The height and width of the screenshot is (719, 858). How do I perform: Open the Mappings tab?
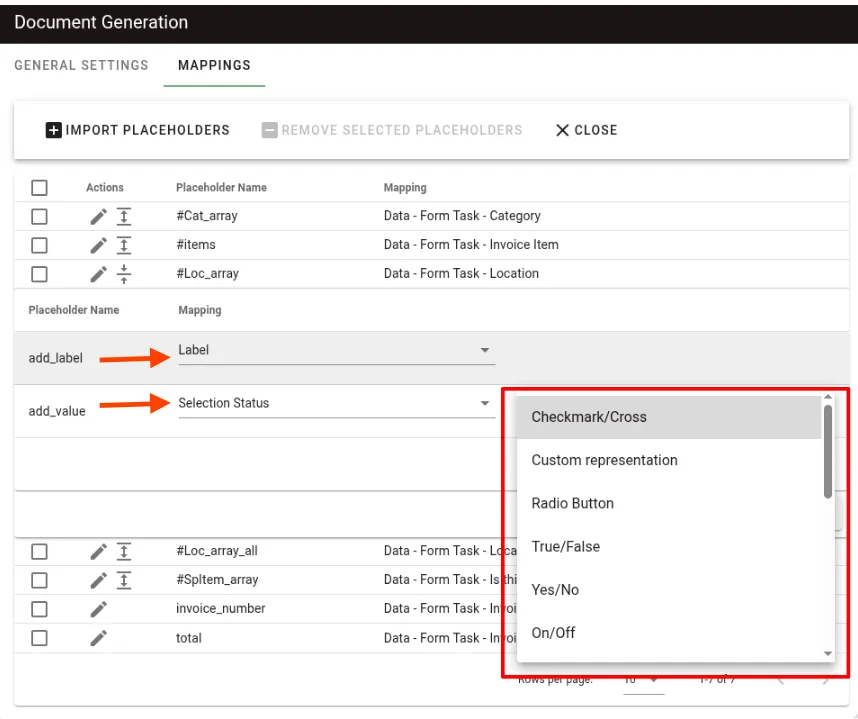(214, 65)
